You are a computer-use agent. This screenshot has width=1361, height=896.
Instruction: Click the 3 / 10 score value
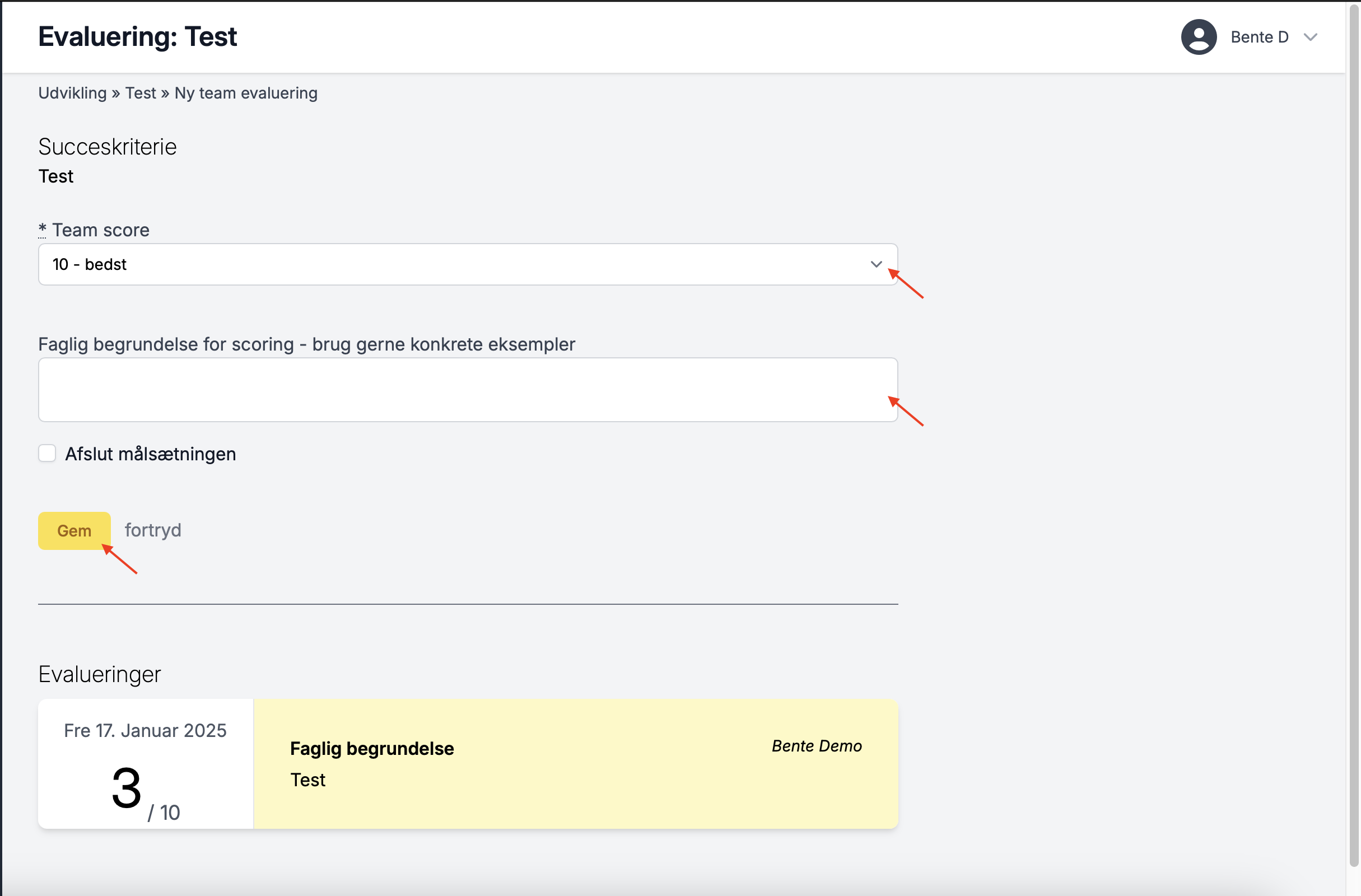click(x=145, y=794)
